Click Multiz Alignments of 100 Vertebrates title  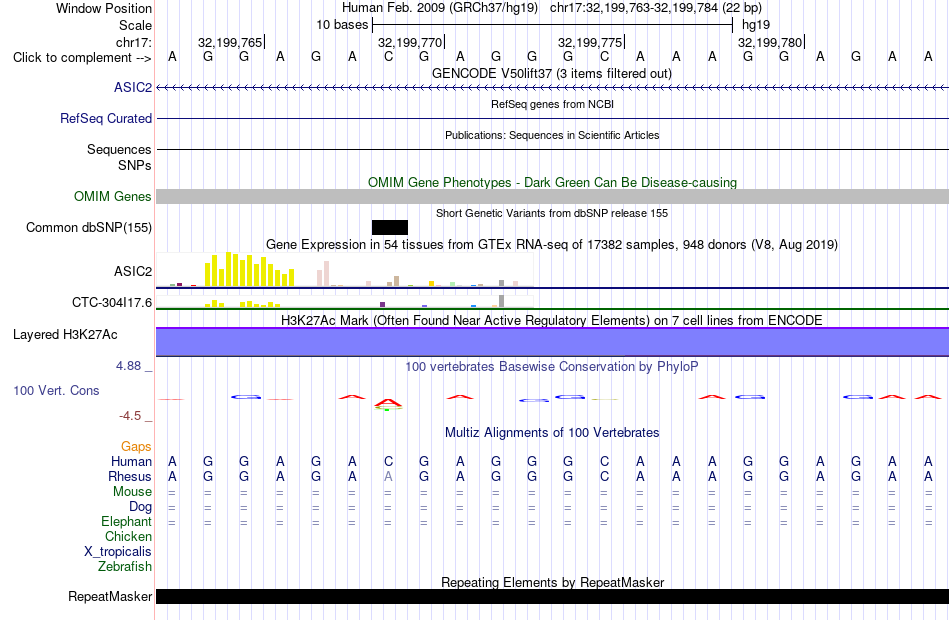(x=552, y=433)
